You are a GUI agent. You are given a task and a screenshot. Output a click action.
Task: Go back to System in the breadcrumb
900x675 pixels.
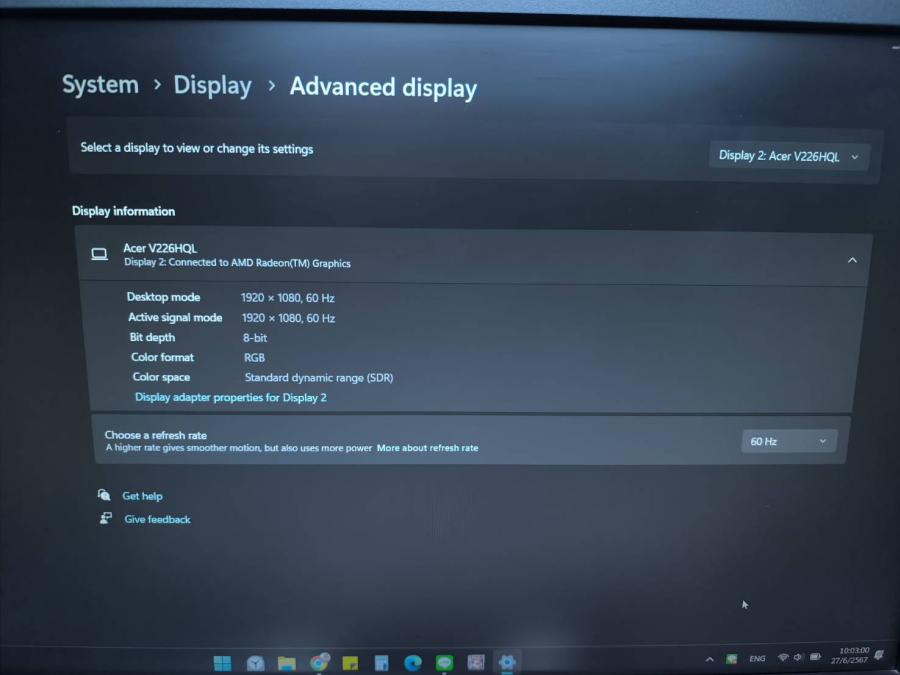click(100, 85)
